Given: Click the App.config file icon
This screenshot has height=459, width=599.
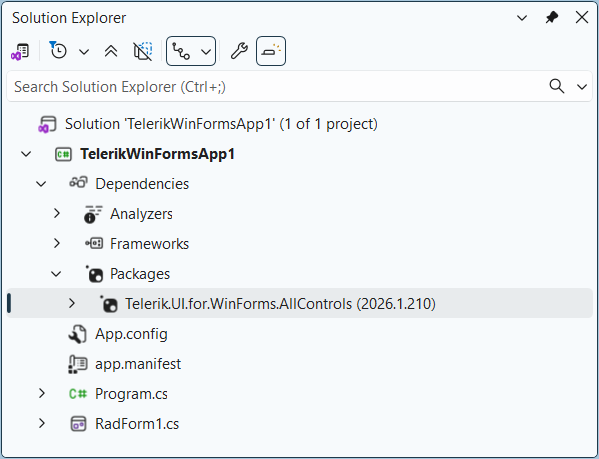Looking at the screenshot, I should coord(78,334).
